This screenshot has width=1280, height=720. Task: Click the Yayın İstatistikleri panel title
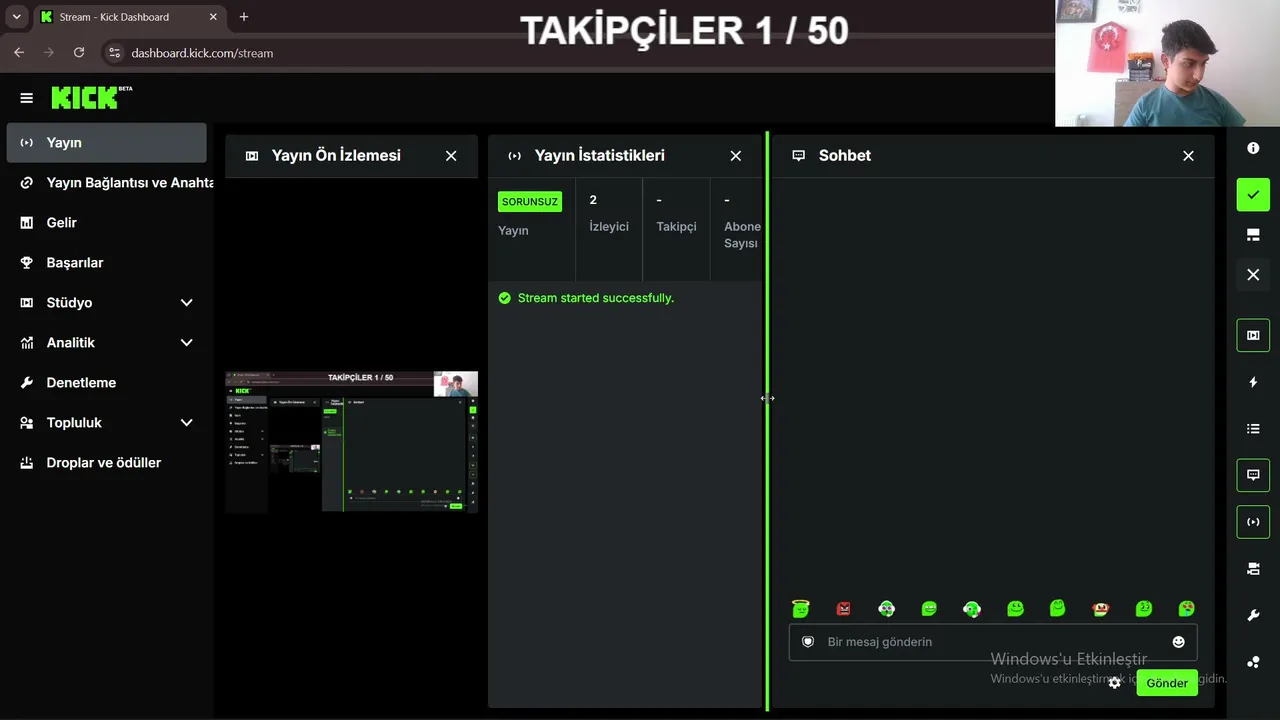click(x=600, y=156)
